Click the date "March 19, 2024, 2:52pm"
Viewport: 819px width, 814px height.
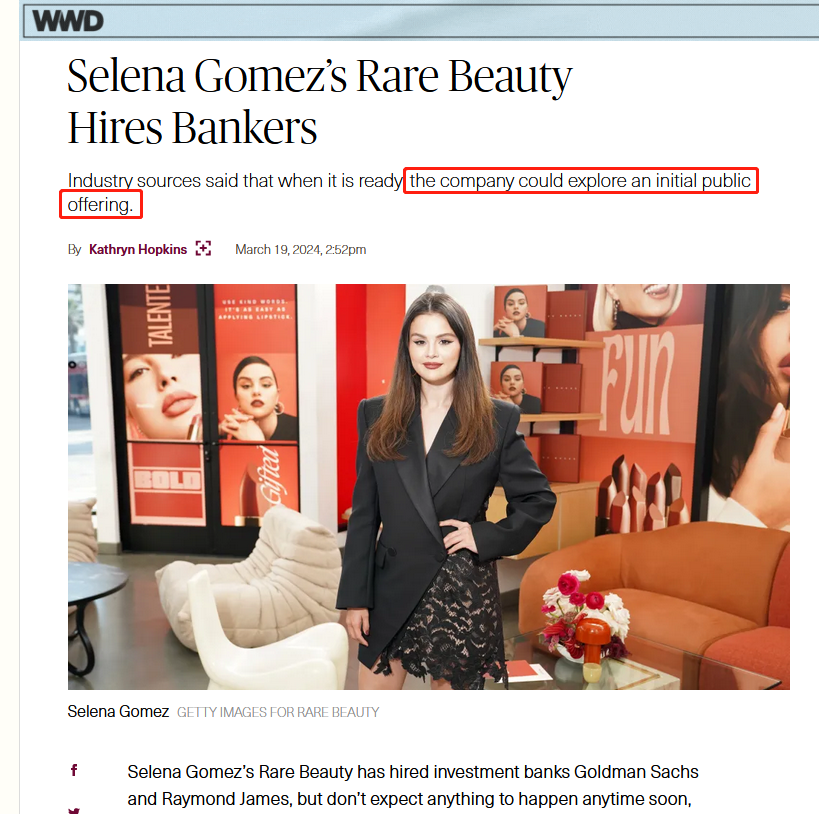coord(300,250)
